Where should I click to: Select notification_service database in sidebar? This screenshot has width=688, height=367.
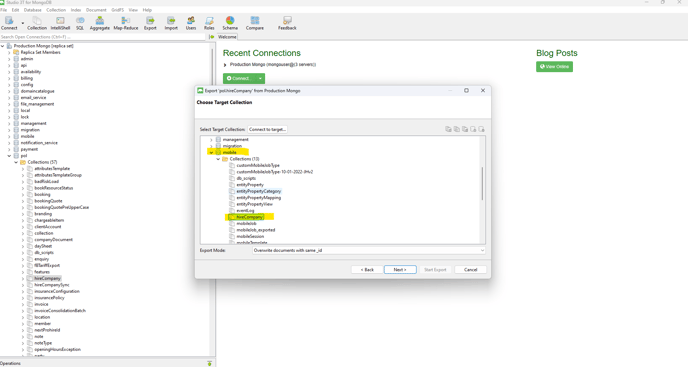click(x=39, y=143)
